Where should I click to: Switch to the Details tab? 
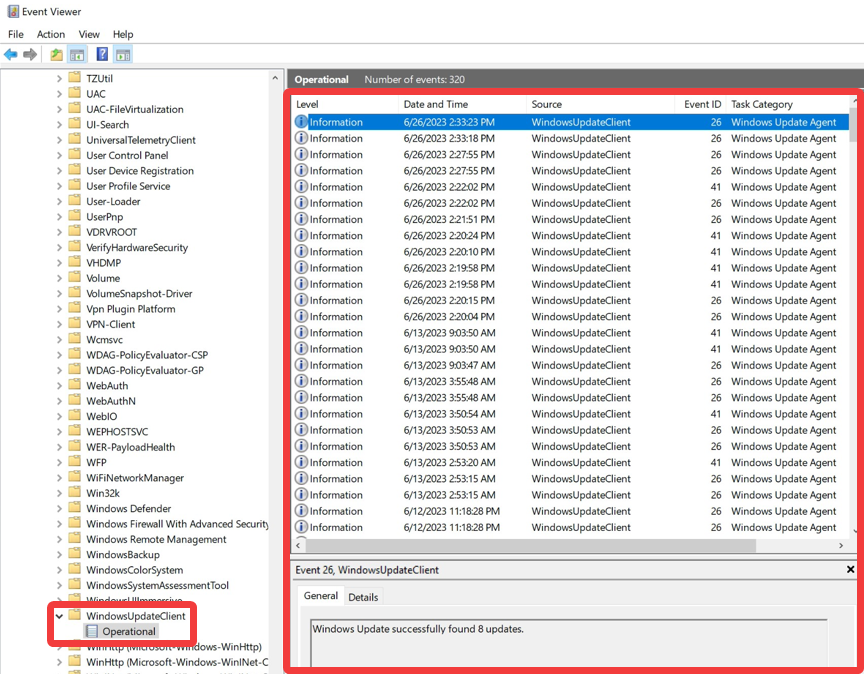pos(363,597)
